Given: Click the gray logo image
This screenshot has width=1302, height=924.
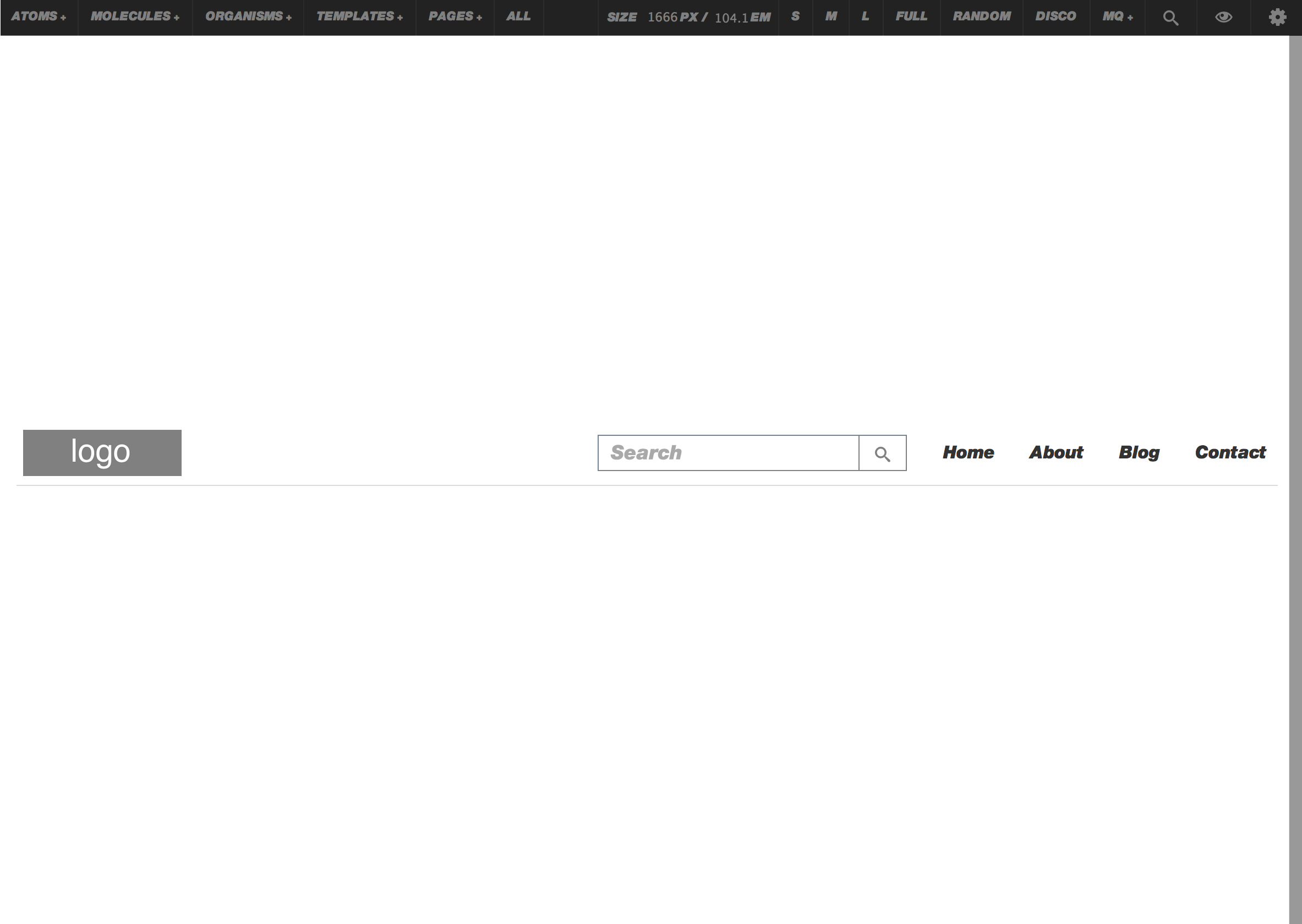Looking at the screenshot, I should pos(102,453).
